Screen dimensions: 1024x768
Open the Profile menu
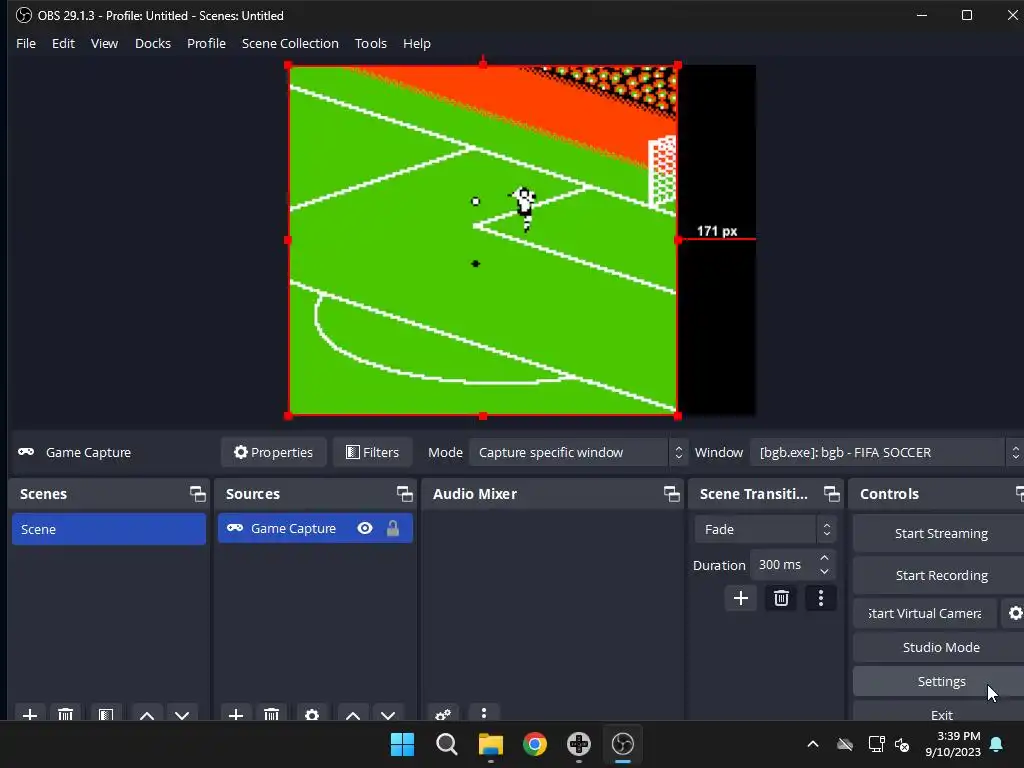click(x=206, y=43)
